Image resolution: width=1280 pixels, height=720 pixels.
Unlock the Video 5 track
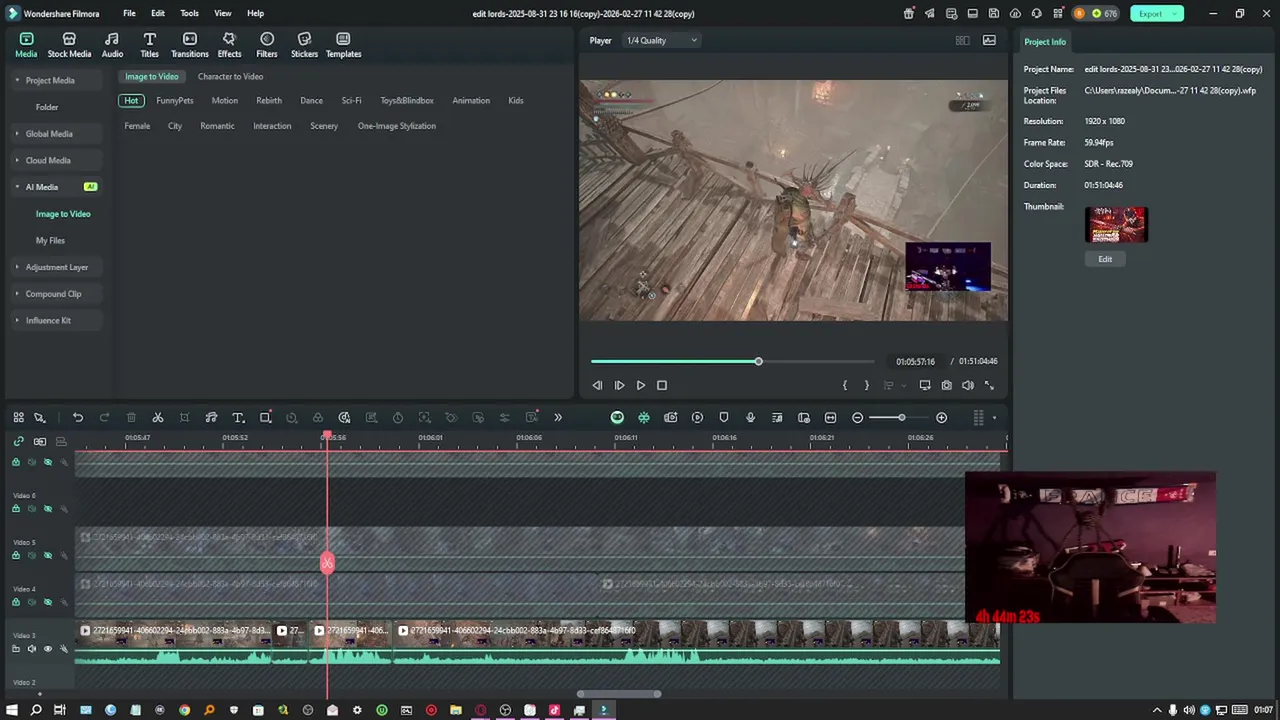point(15,556)
